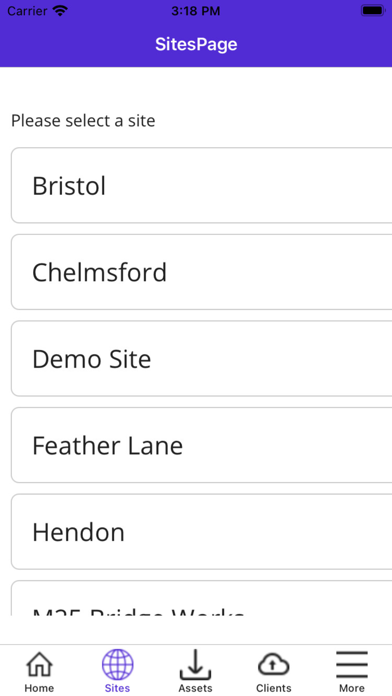Select the partially visible M25 Bridge Works site

coord(202,598)
